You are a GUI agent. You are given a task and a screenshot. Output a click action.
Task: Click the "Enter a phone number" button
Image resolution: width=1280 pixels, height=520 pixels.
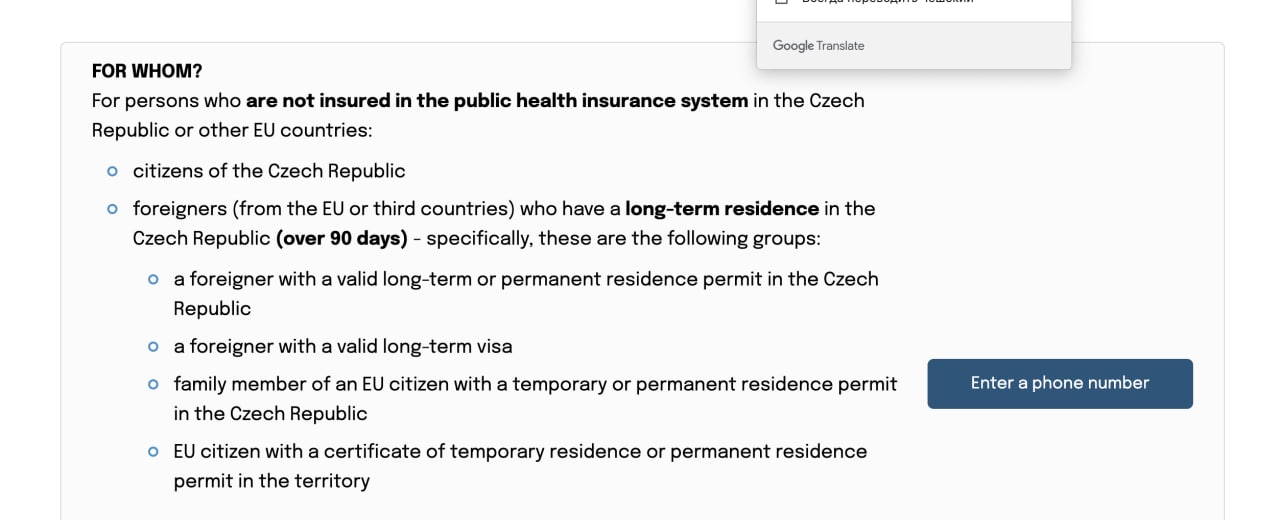1060,384
